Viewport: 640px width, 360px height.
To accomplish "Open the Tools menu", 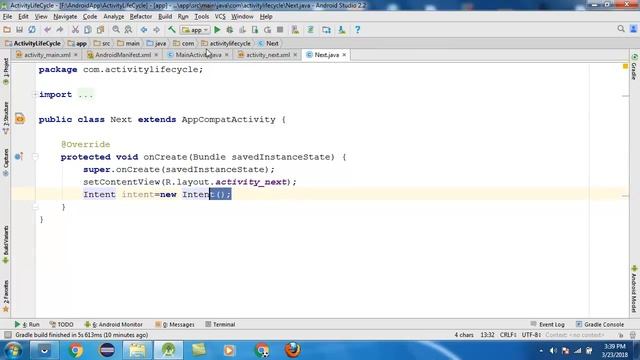I will click(201, 17).
